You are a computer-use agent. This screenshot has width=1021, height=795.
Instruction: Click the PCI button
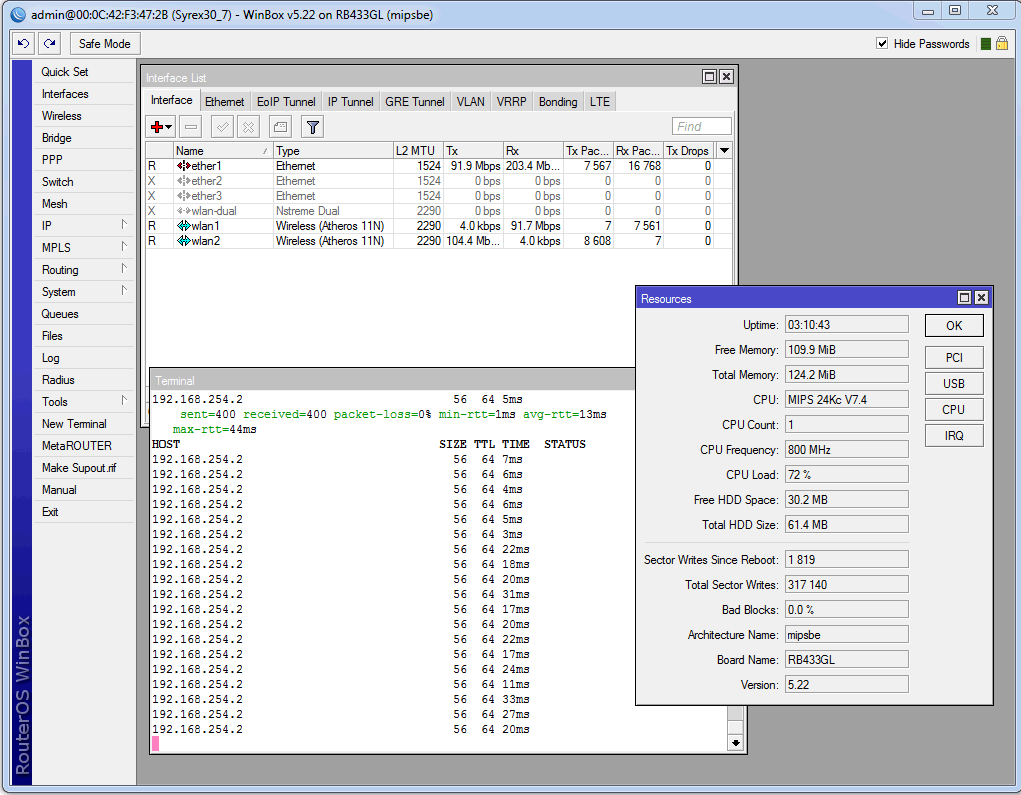(954, 357)
